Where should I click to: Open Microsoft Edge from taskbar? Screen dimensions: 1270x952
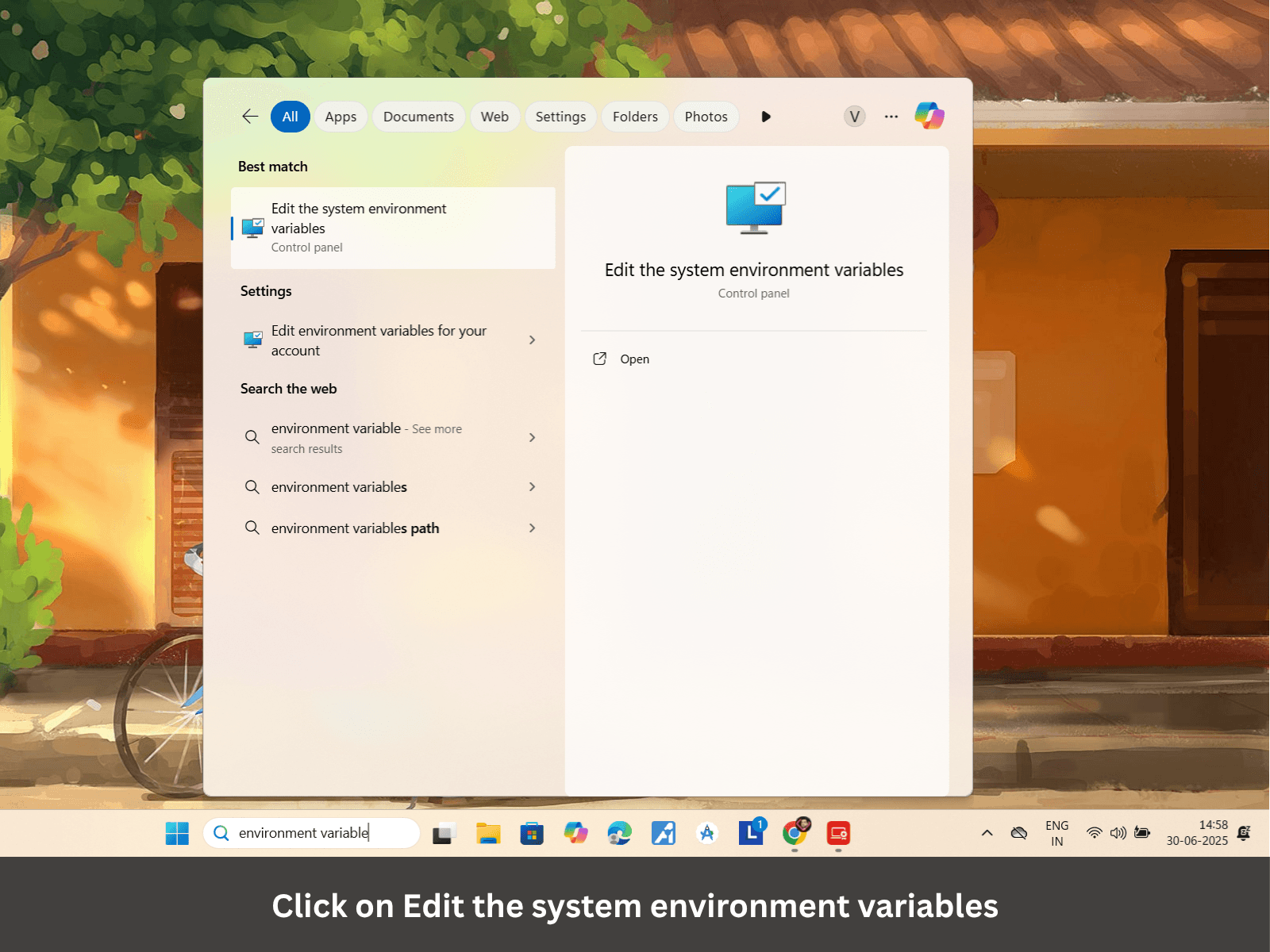619,833
